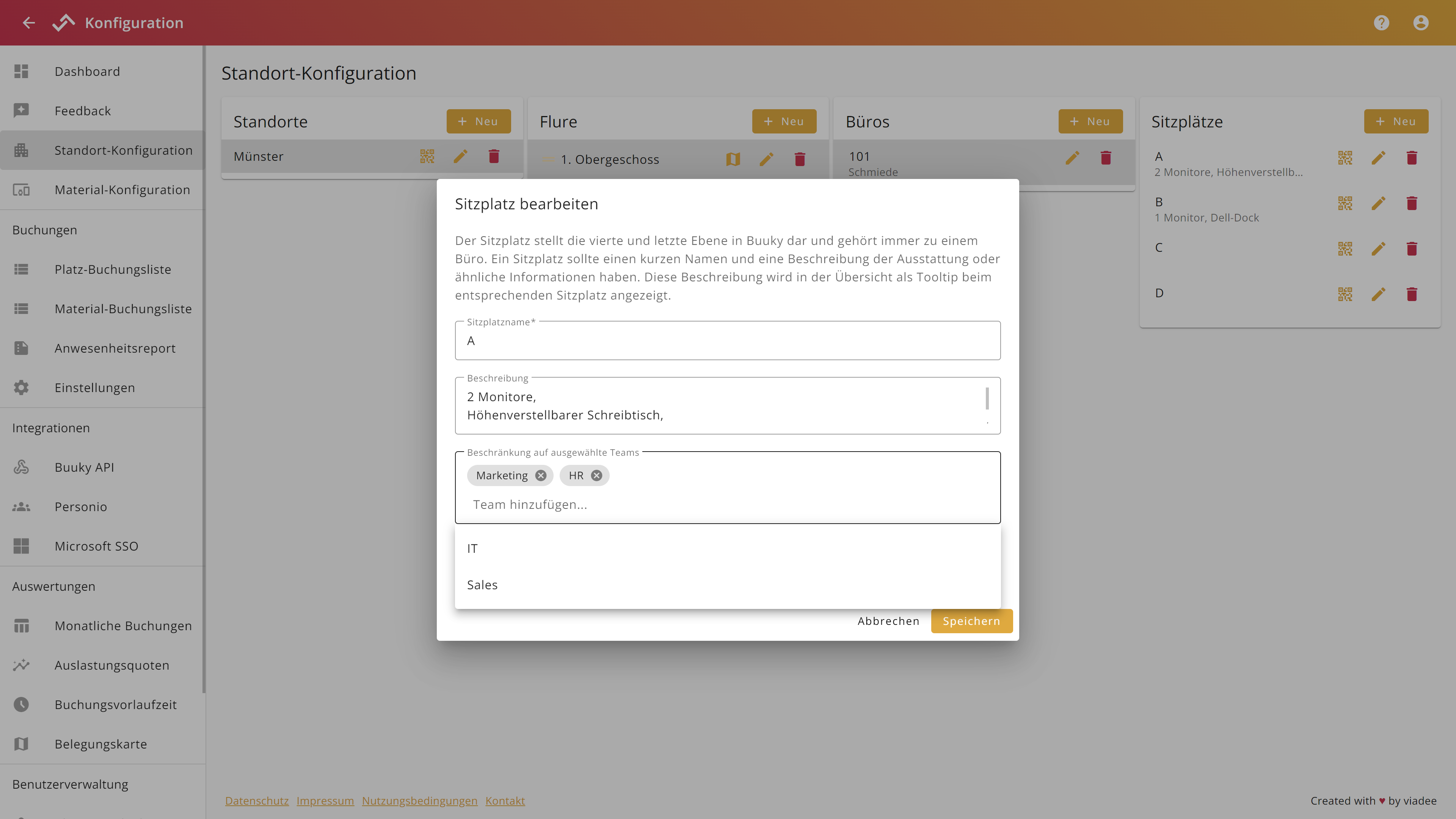1456x819 pixels.
Task: Edit the Münster location
Action: click(x=461, y=156)
